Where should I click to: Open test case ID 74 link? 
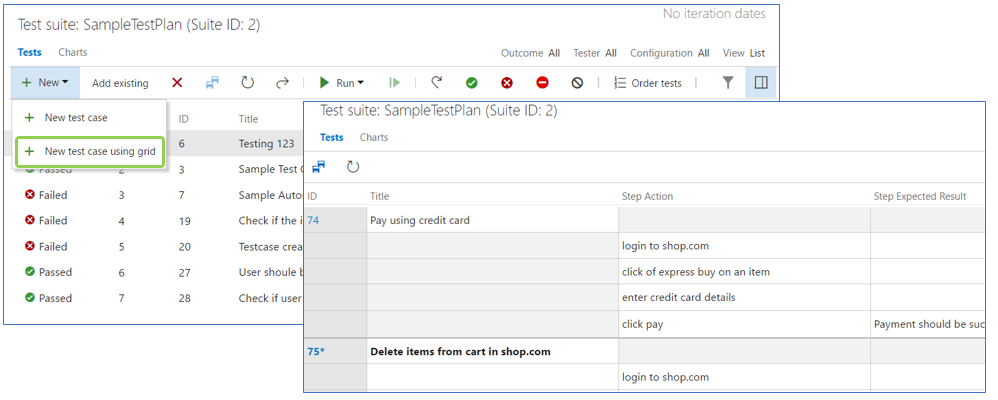point(313,220)
